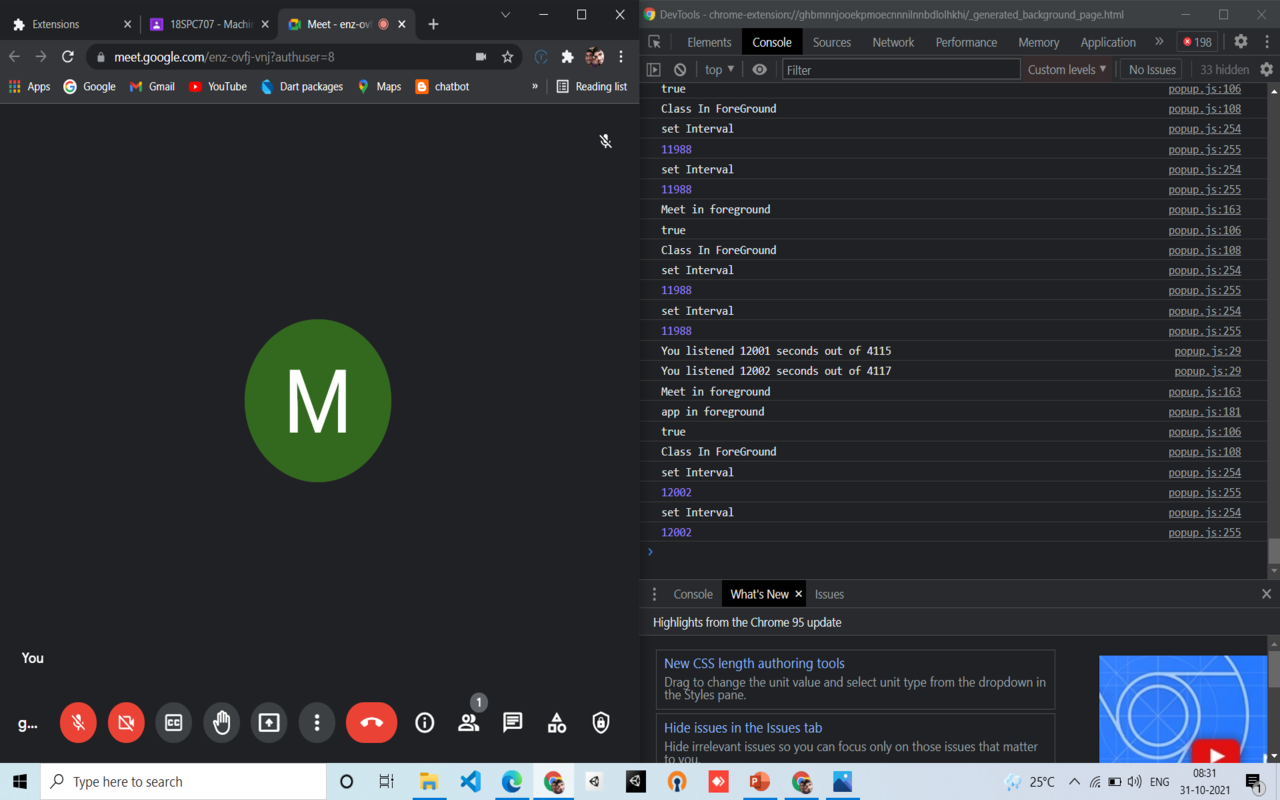This screenshot has height=800, width=1280.
Task: Open Chrome profile avatar
Action: [595, 57]
